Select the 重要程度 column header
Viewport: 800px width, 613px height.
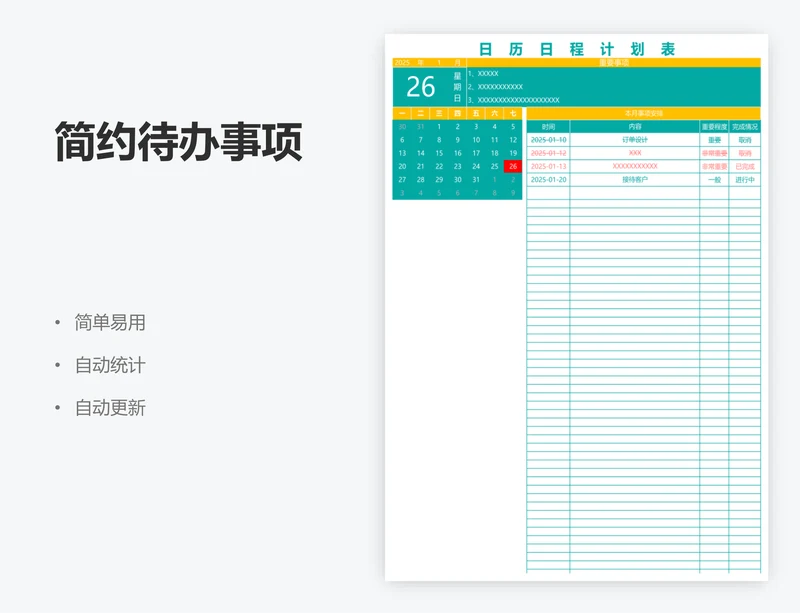(714, 127)
